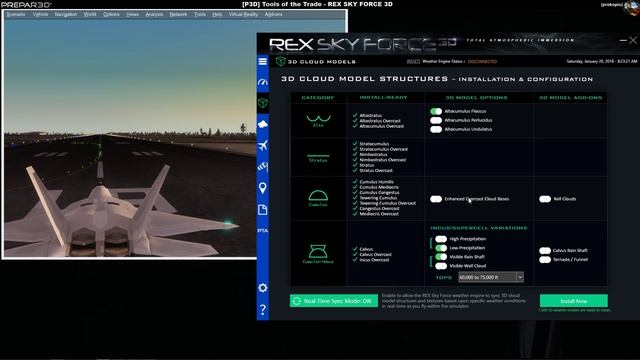This screenshot has width=640, height=360.
Task: Open the settings gear in REX sidebar
Action: [262, 288]
